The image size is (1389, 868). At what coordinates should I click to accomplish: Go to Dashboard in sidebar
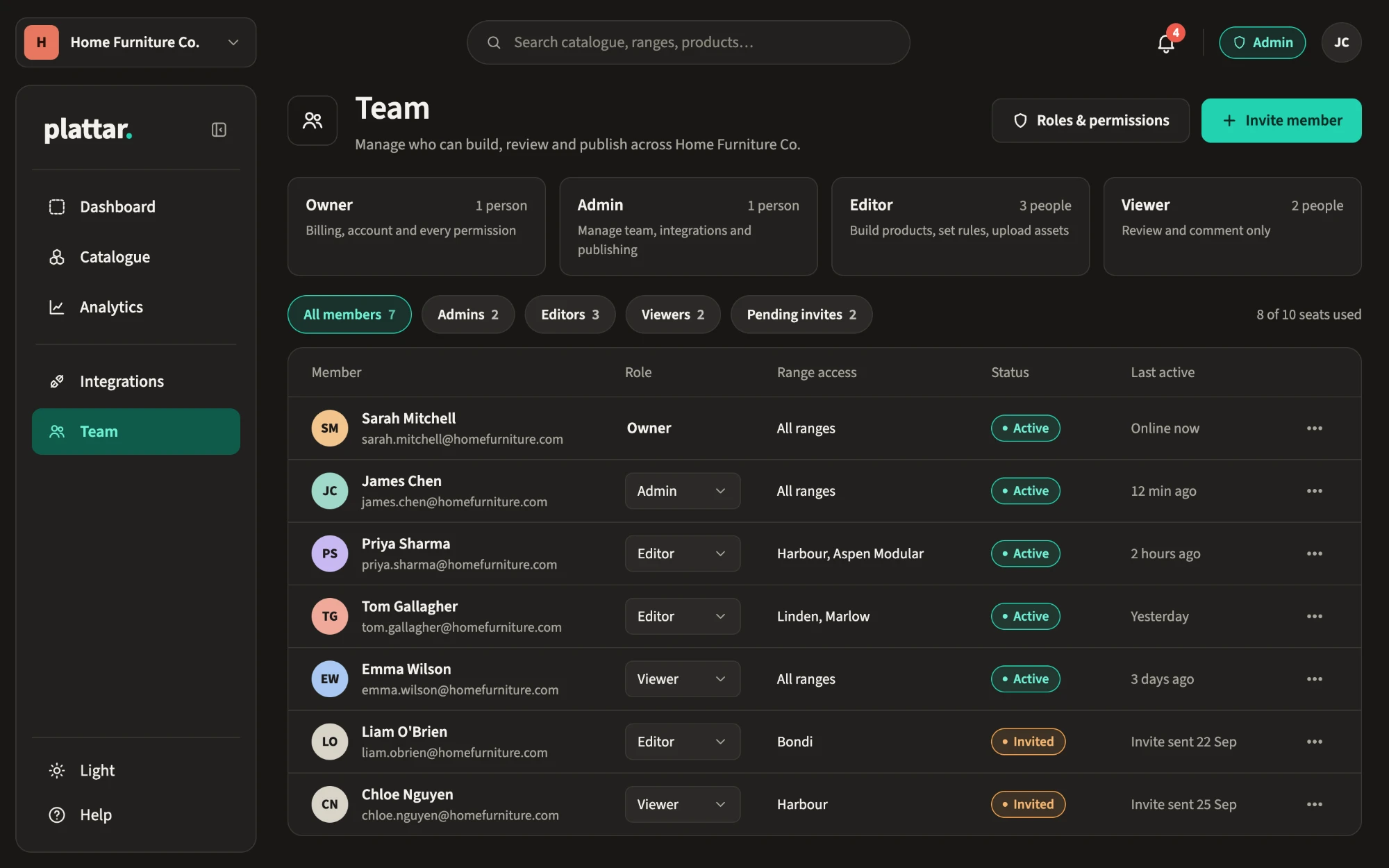[136, 207]
